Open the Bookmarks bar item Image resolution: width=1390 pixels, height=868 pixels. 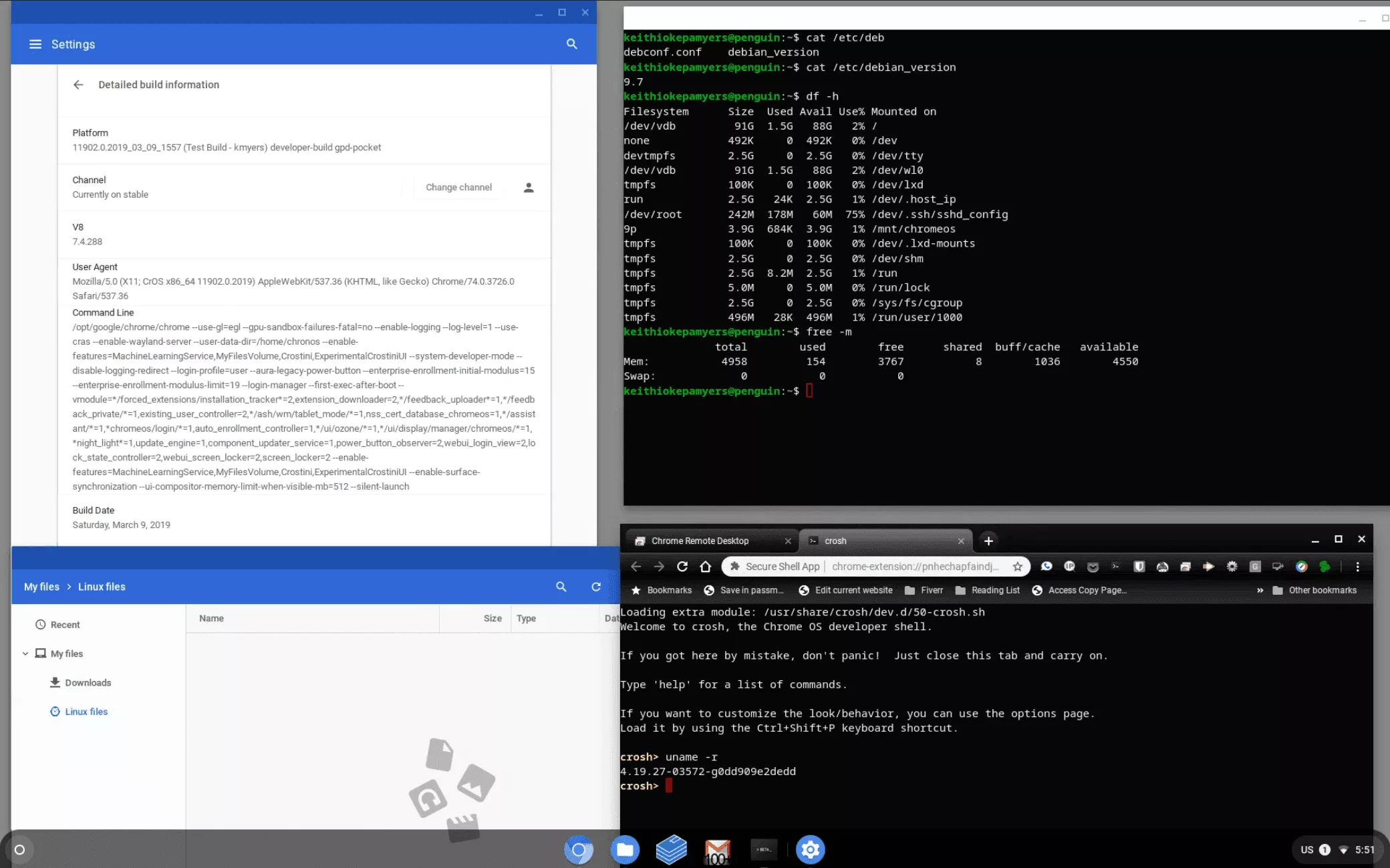(662, 591)
